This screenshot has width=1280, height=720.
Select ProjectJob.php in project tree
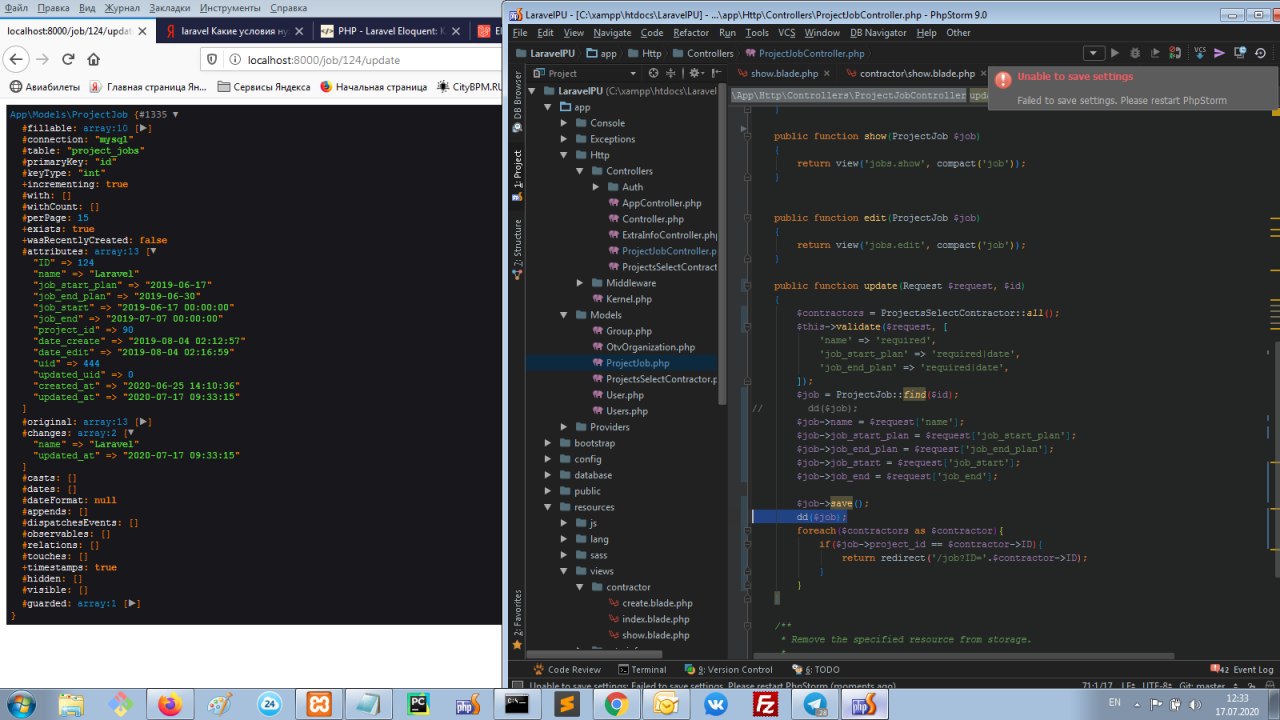tap(637, 363)
